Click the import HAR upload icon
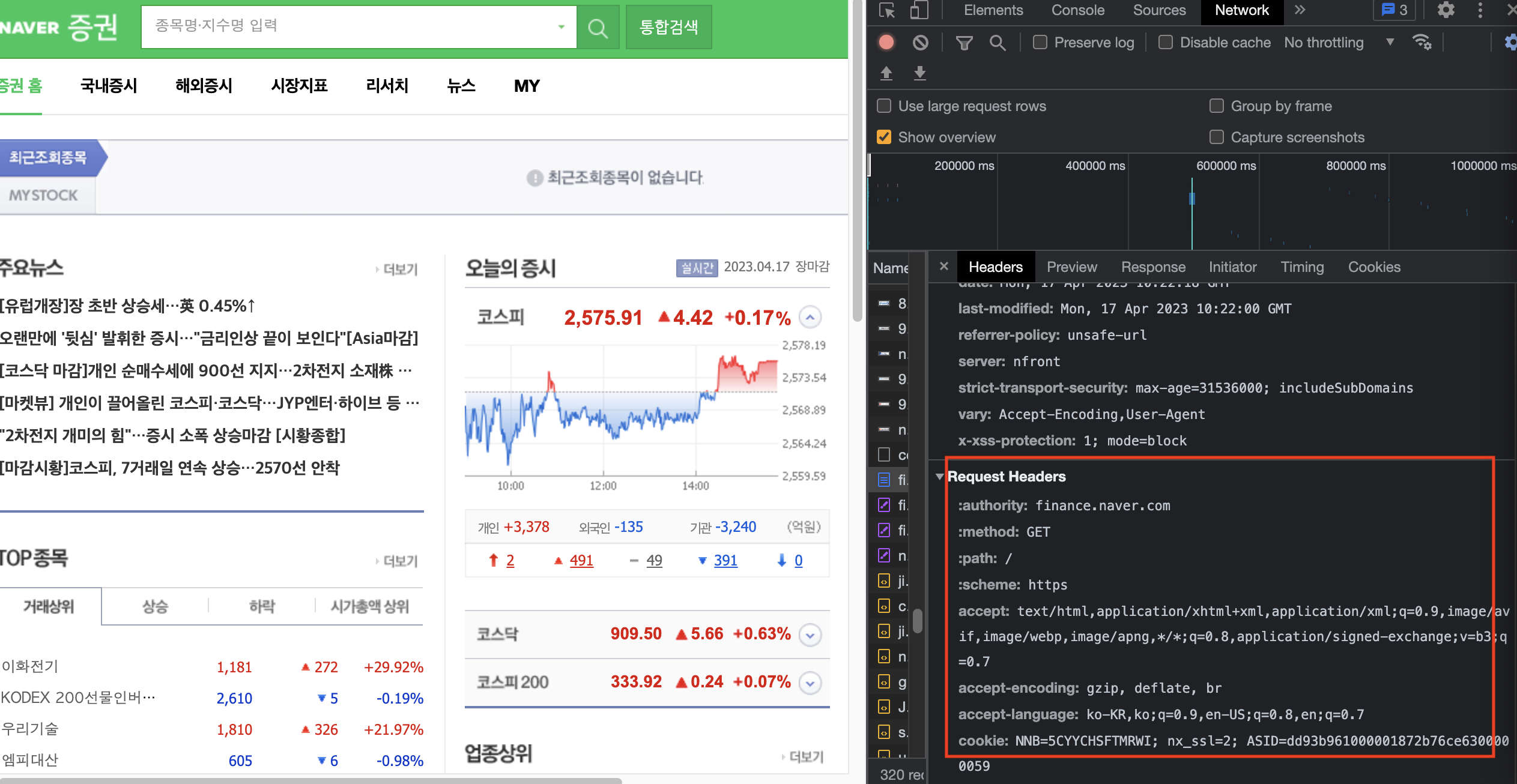1517x784 pixels. click(x=886, y=73)
